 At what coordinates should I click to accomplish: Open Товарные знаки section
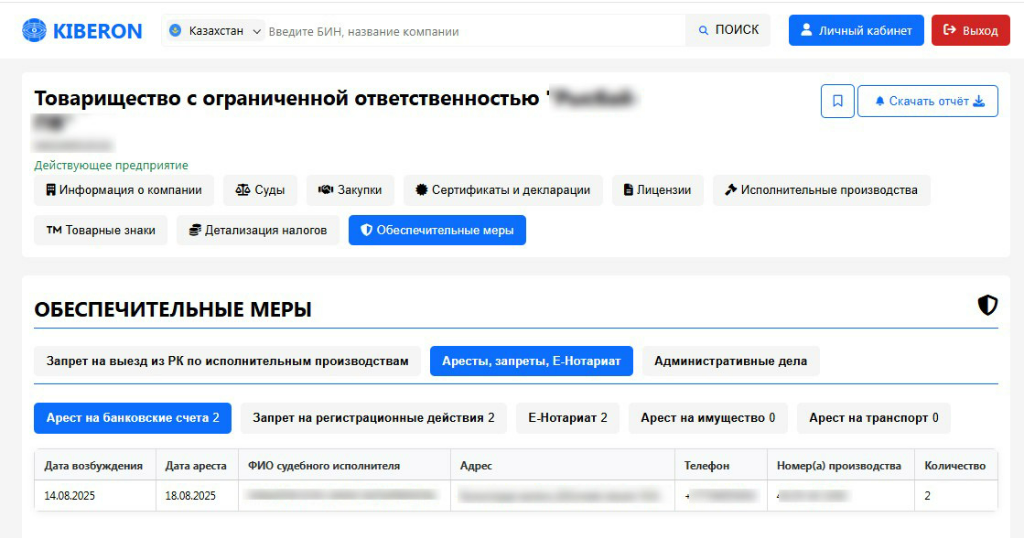(101, 230)
